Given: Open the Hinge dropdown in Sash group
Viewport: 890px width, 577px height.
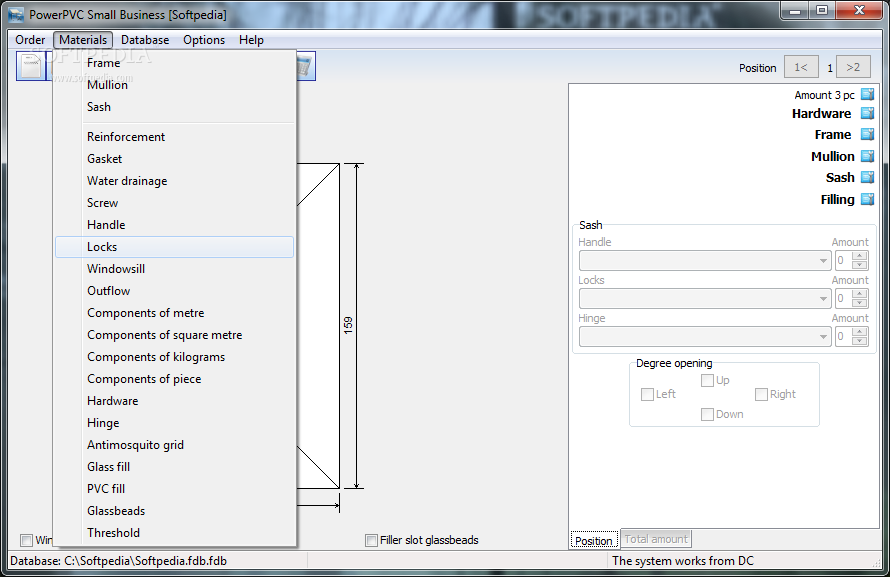Looking at the screenshot, I should (823, 337).
